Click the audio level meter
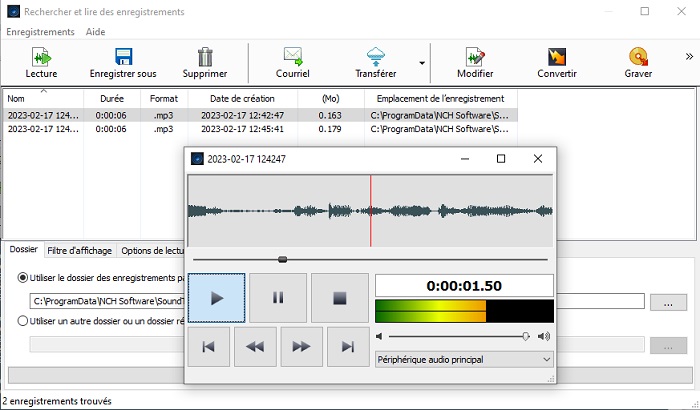This screenshot has height=410, width=700. tap(464, 311)
